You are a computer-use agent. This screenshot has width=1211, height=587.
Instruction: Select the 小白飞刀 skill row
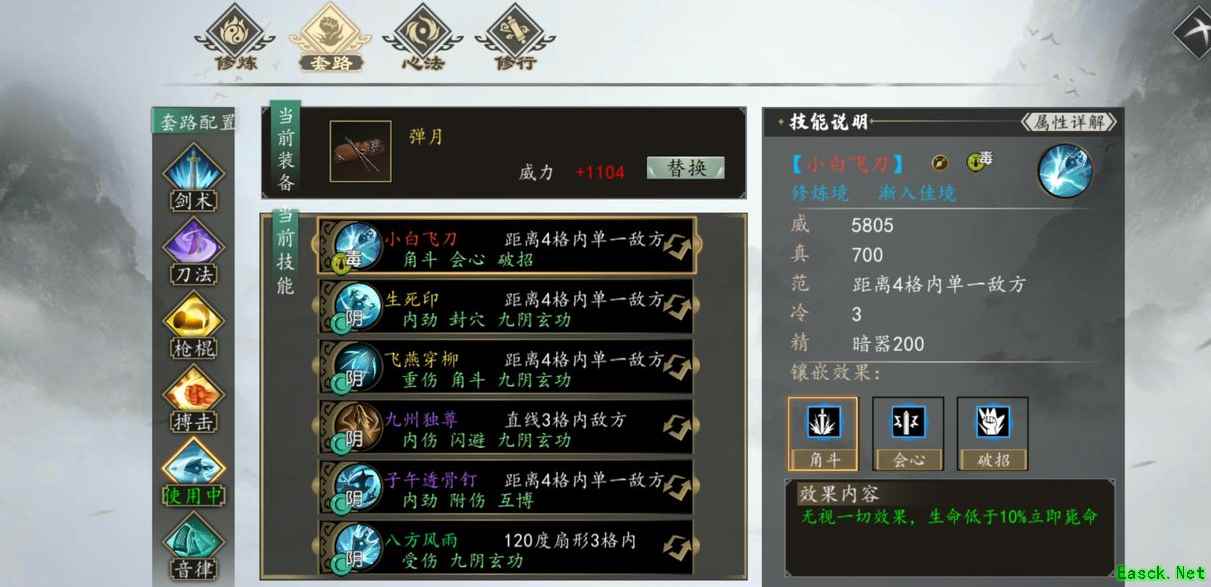(506, 246)
